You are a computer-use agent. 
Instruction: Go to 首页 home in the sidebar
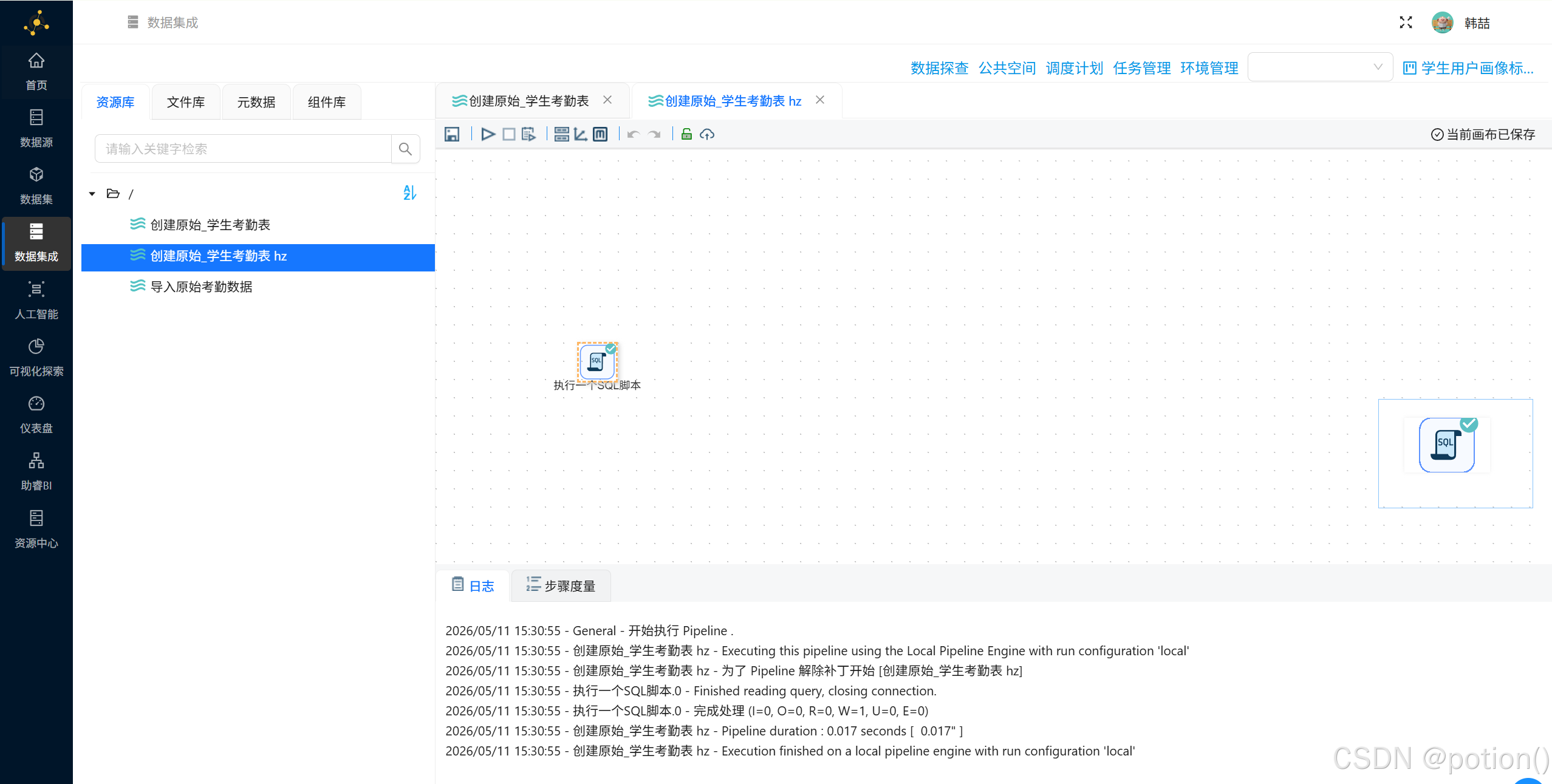(x=36, y=72)
